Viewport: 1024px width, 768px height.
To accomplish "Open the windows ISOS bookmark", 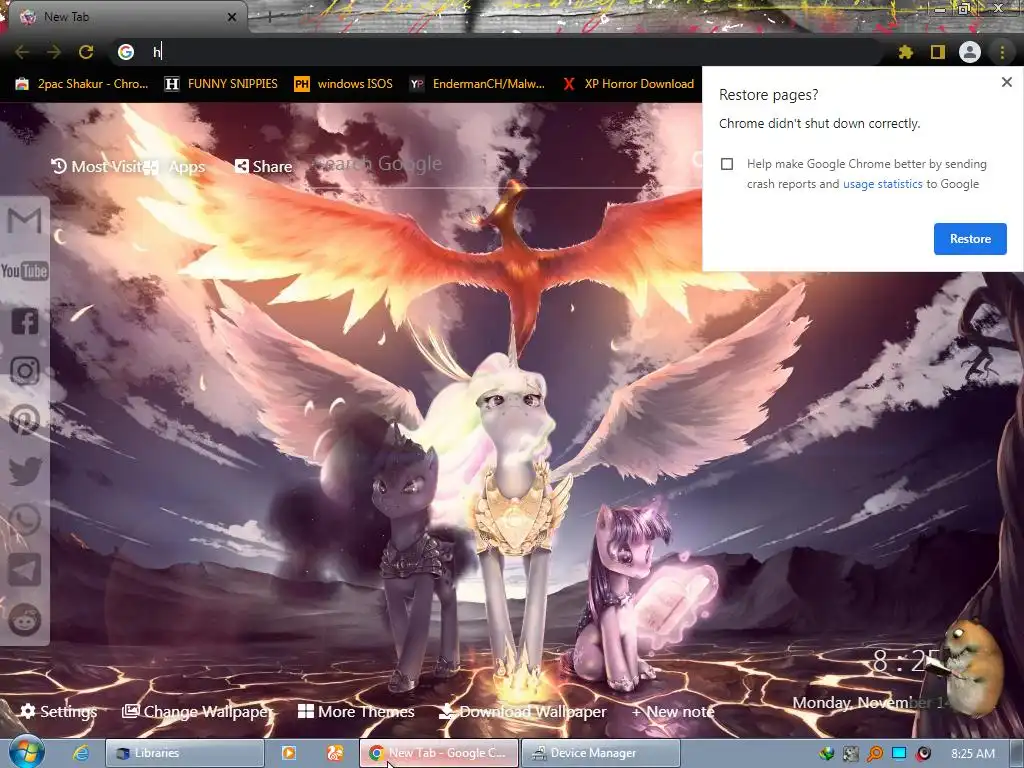I will (344, 84).
